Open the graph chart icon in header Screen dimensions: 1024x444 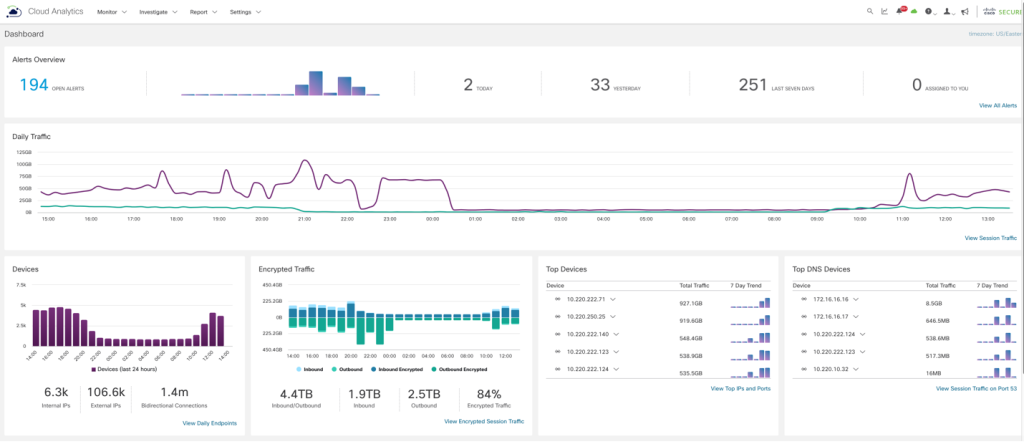884,12
